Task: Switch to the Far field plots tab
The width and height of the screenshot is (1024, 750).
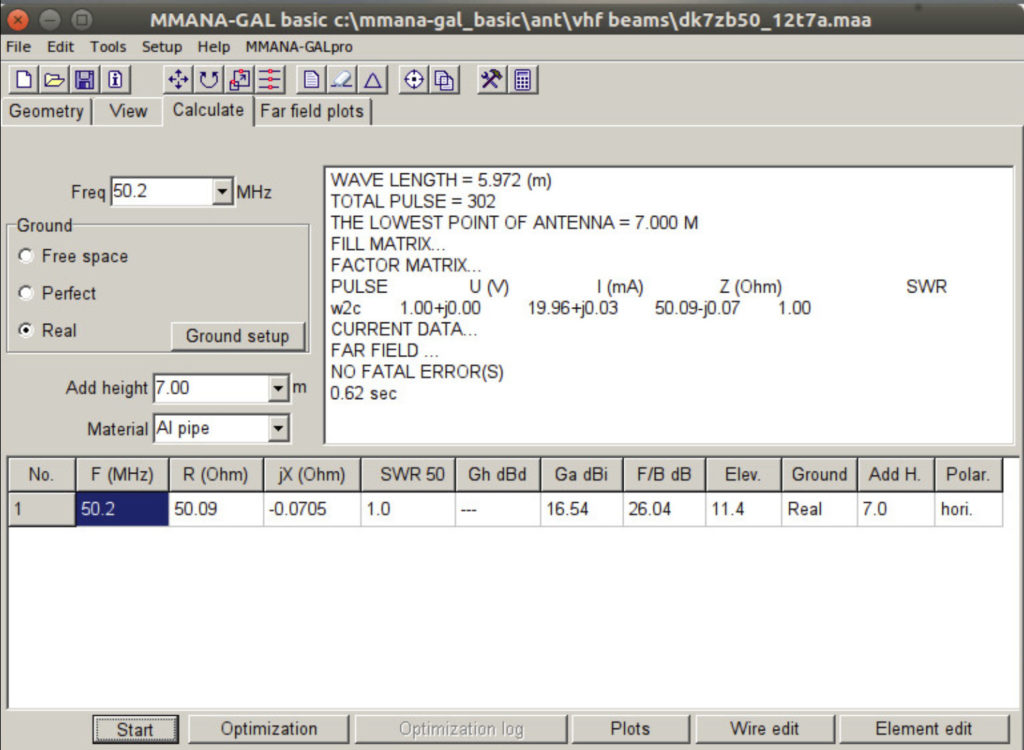Action: click(312, 112)
